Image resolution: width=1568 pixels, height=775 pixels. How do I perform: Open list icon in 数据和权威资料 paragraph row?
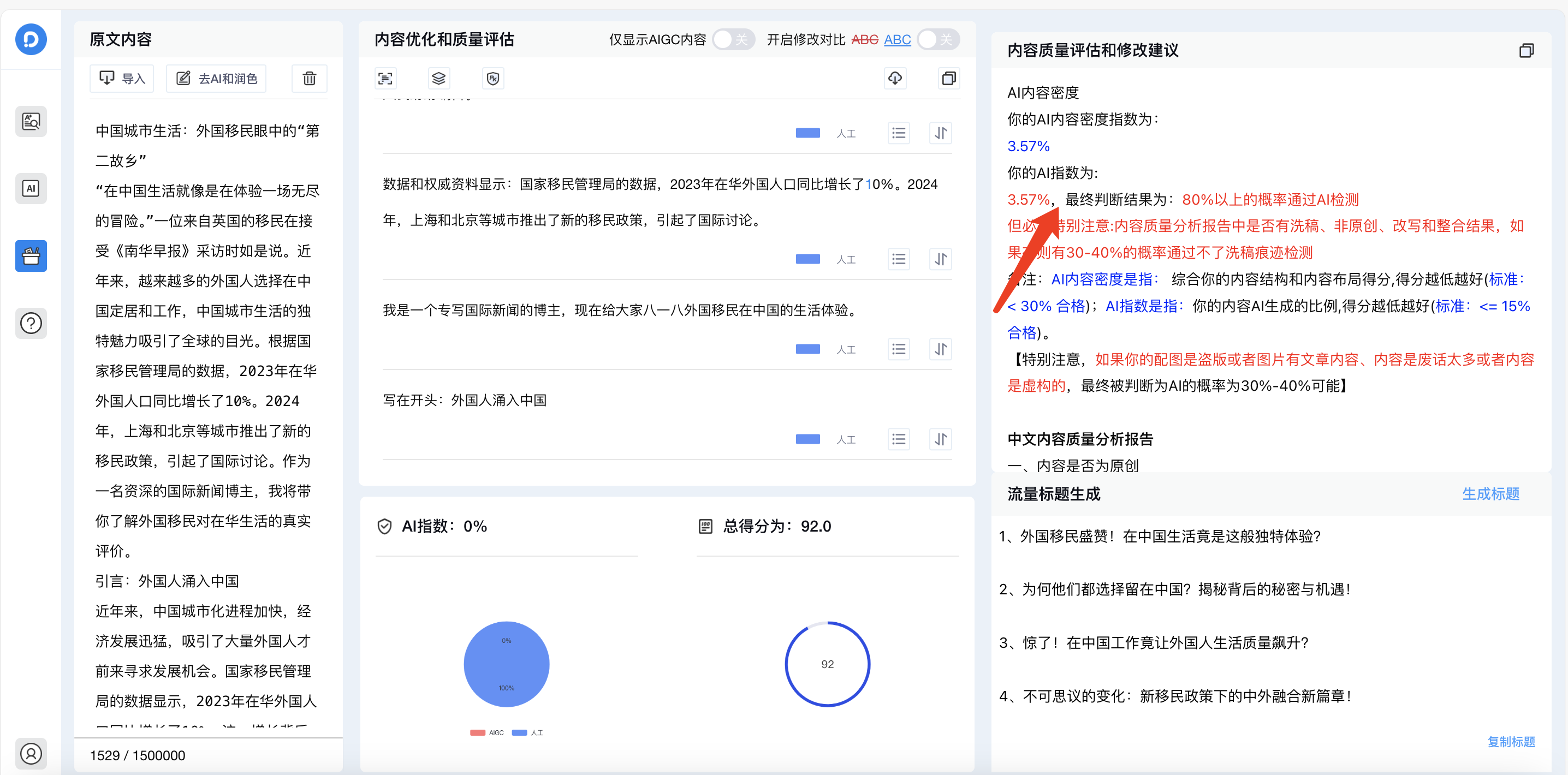(x=899, y=260)
